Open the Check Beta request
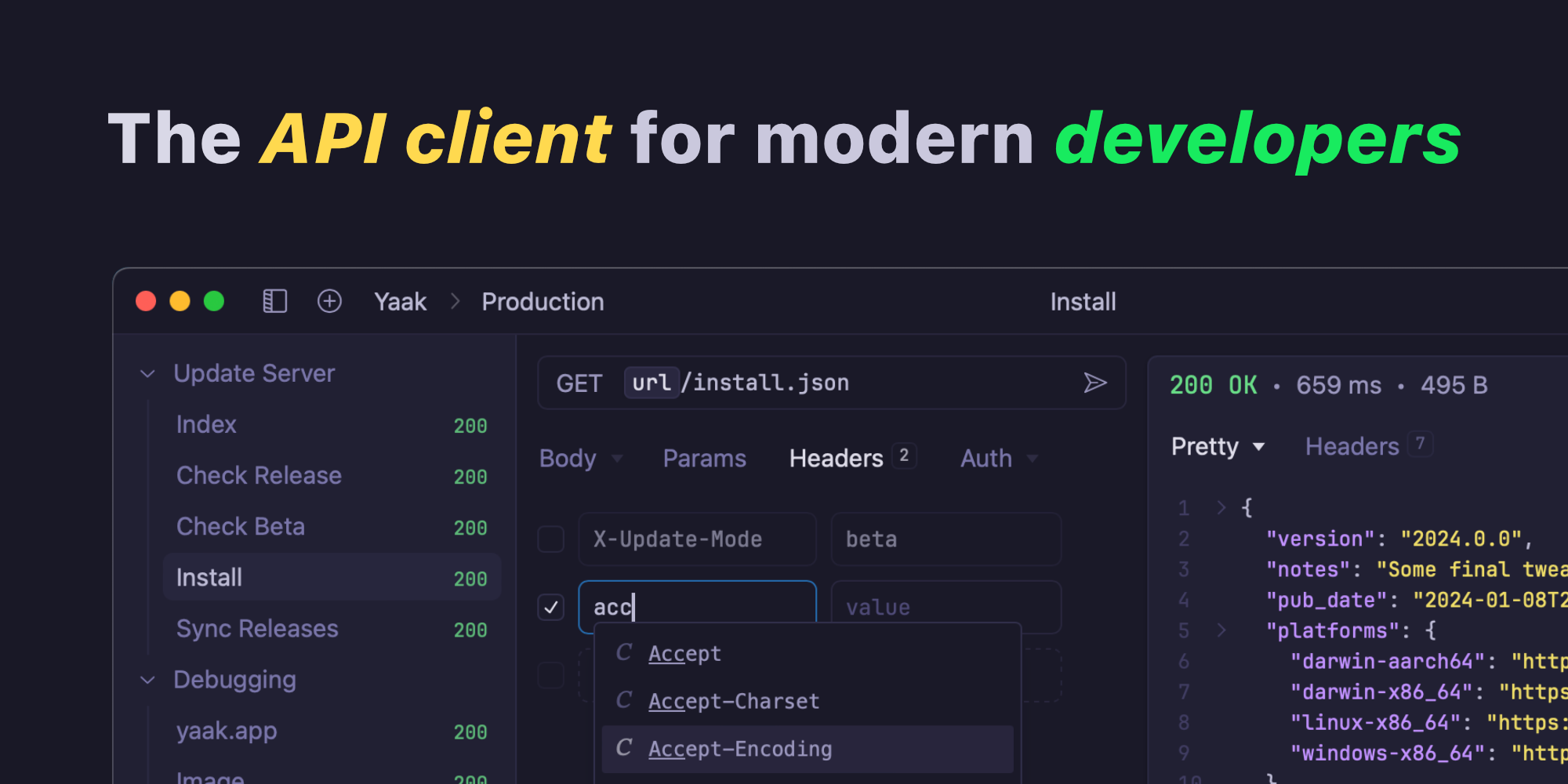The height and width of the screenshot is (784, 1568). pyautogui.click(x=241, y=526)
